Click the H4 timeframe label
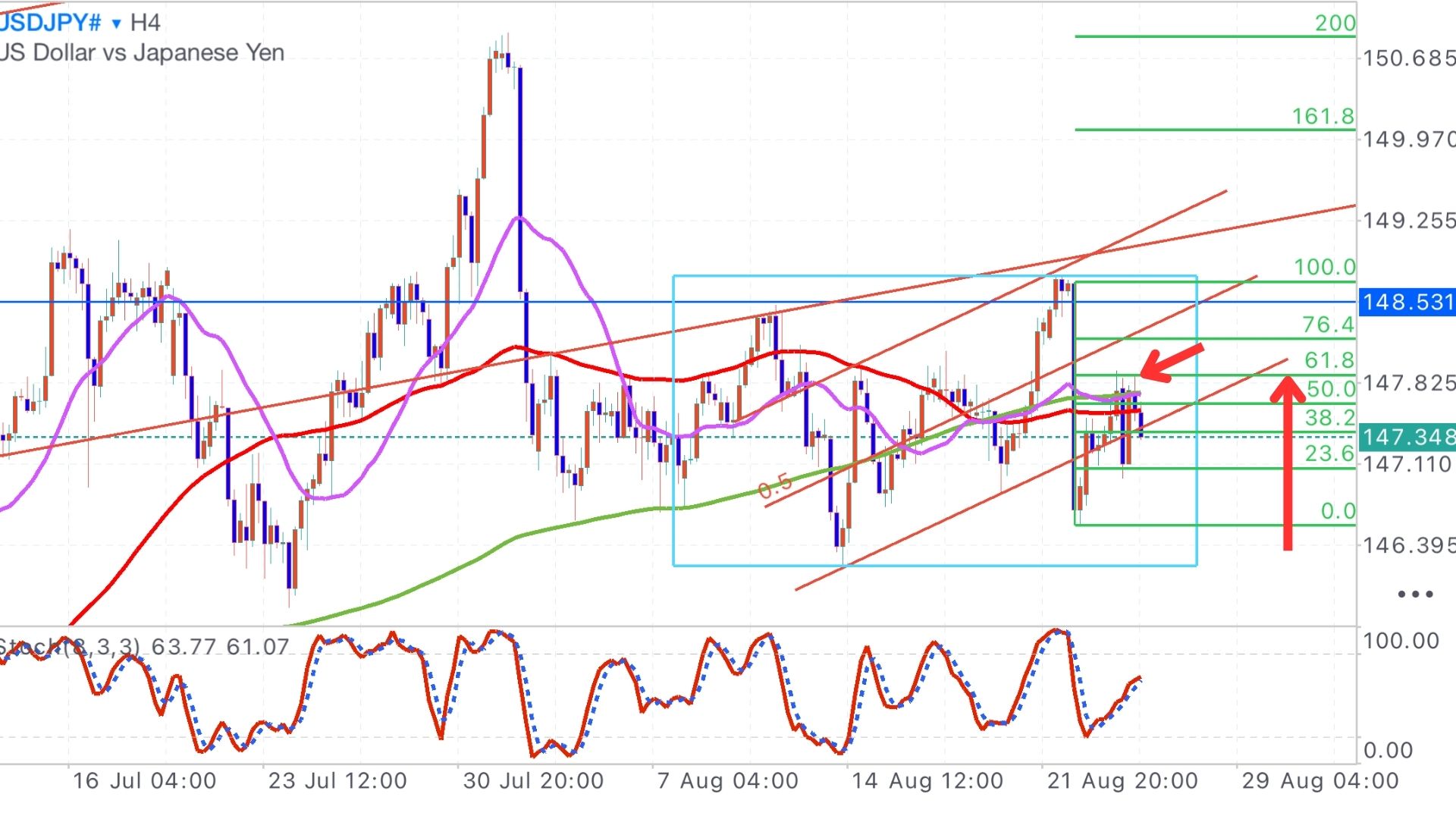 coord(145,23)
